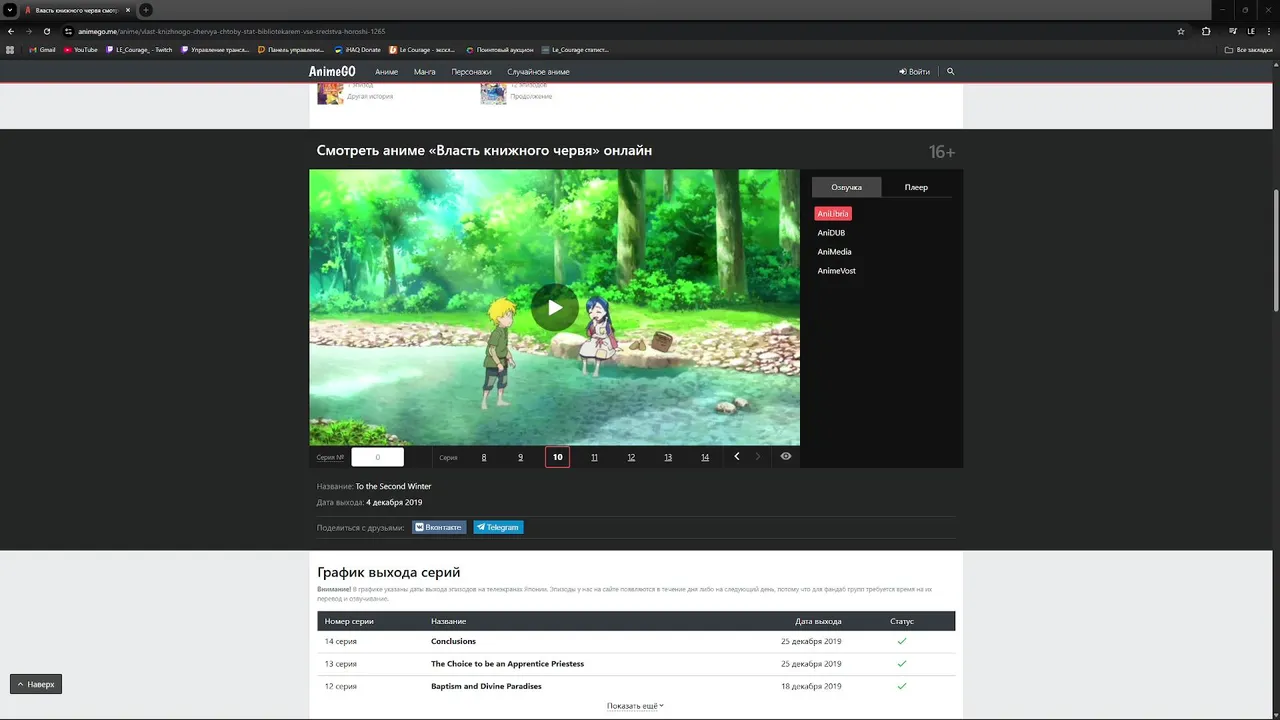1280x720 pixels.
Task: Play the anime video
Action: click(554, 307)
